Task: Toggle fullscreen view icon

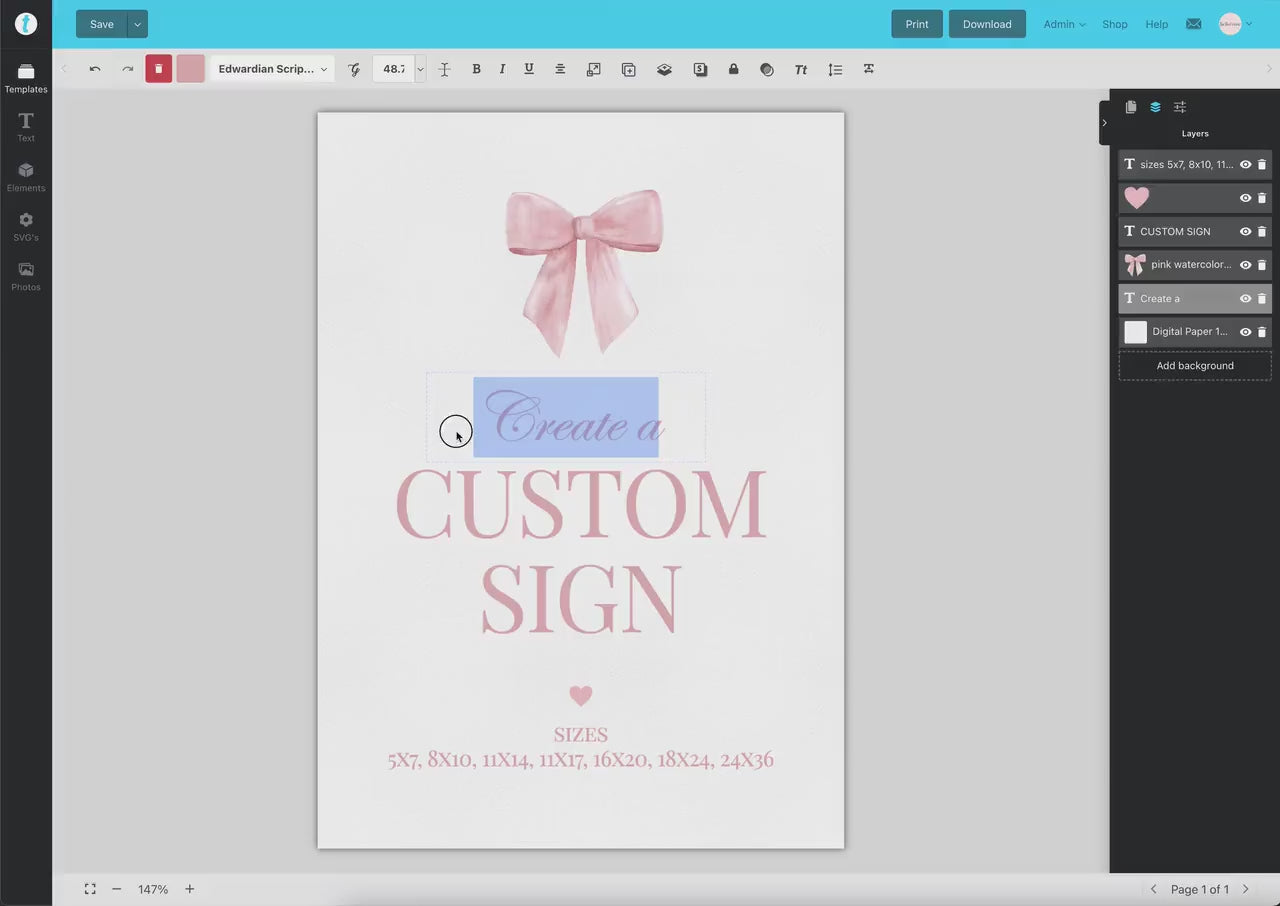Action: tap(90, 889)
